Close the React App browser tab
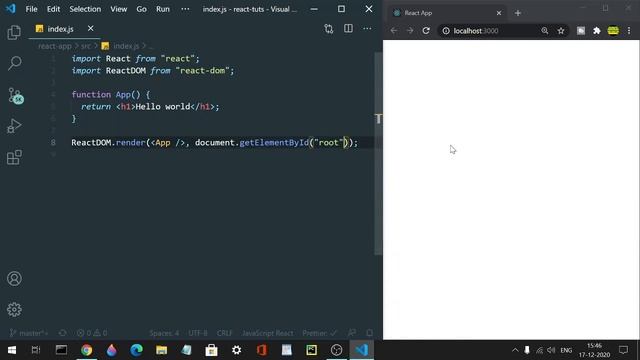Screen dimensions: 640x360 pyautogui.click(x=499, y=13)
